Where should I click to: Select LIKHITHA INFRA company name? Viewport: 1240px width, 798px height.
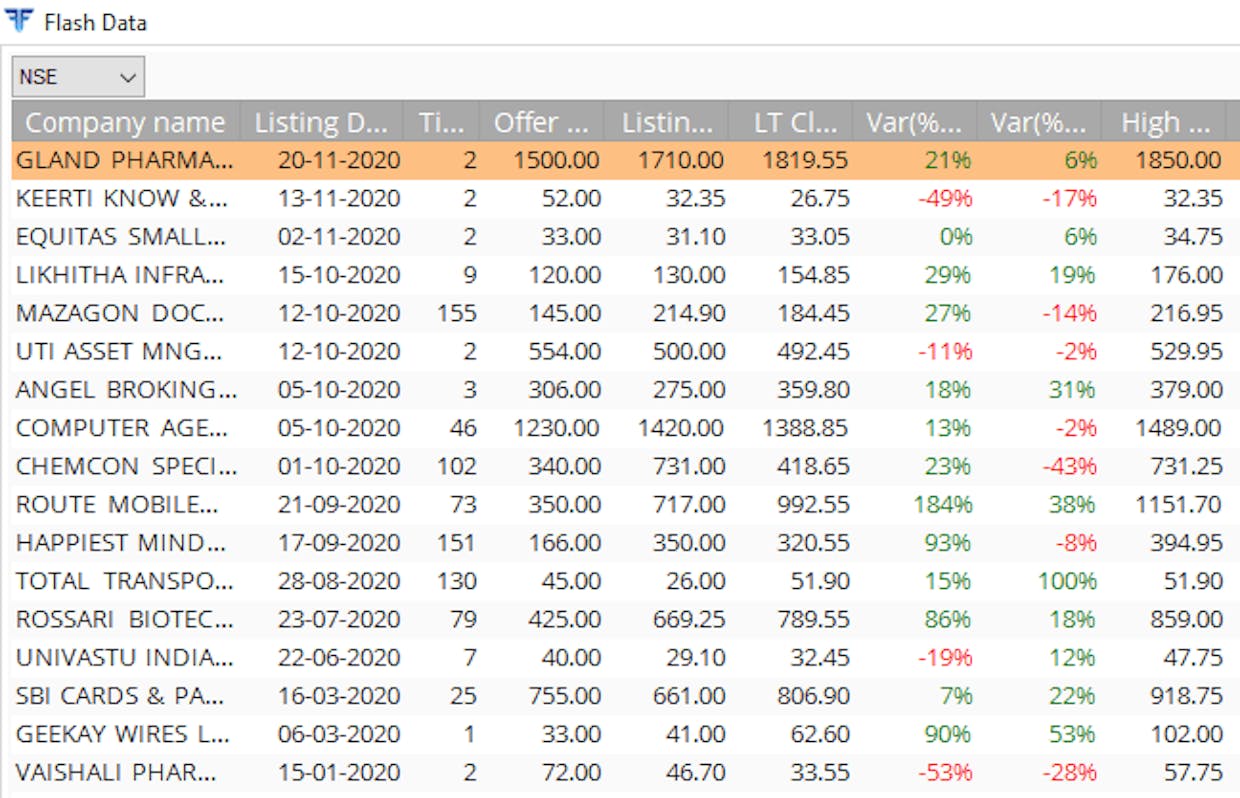click(120, 275)
